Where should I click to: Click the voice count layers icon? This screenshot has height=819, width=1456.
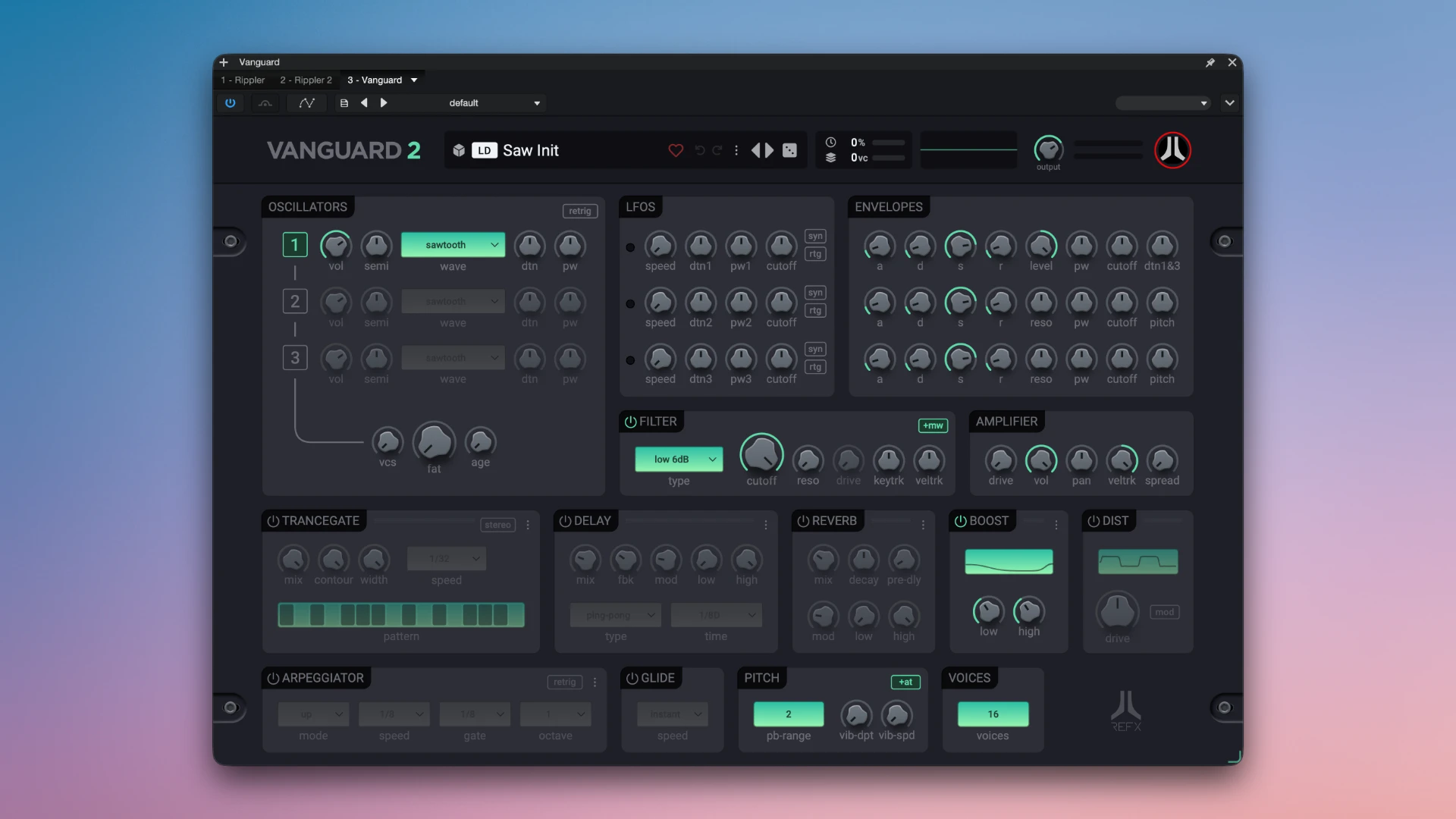click(x=831, y=158)
